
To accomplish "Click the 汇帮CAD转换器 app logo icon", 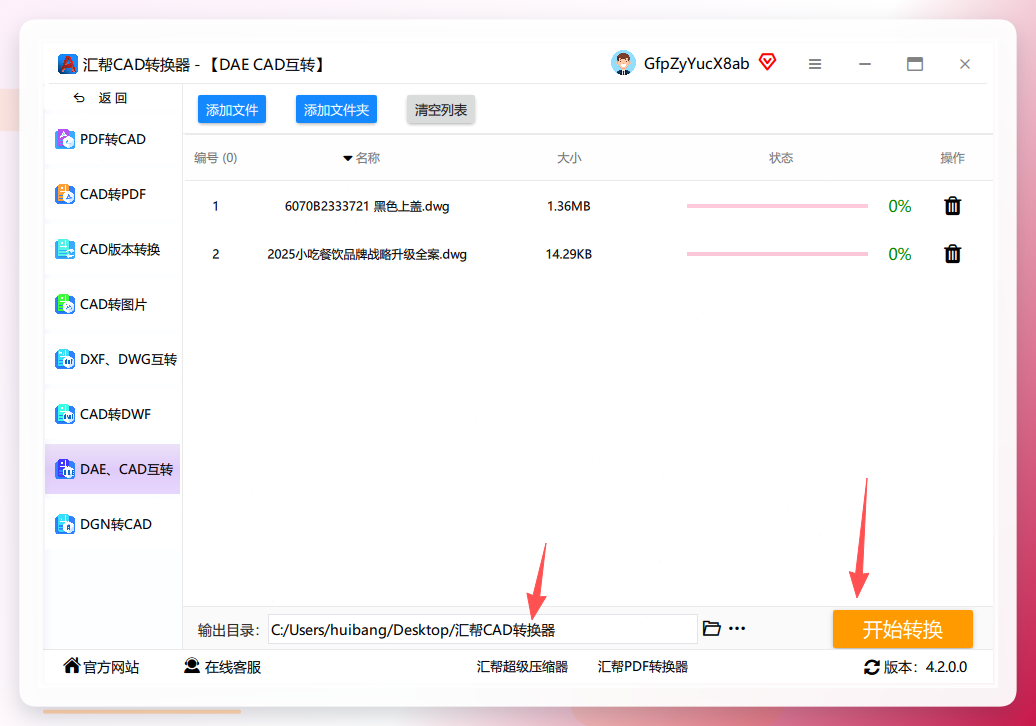I will (67, 64).
